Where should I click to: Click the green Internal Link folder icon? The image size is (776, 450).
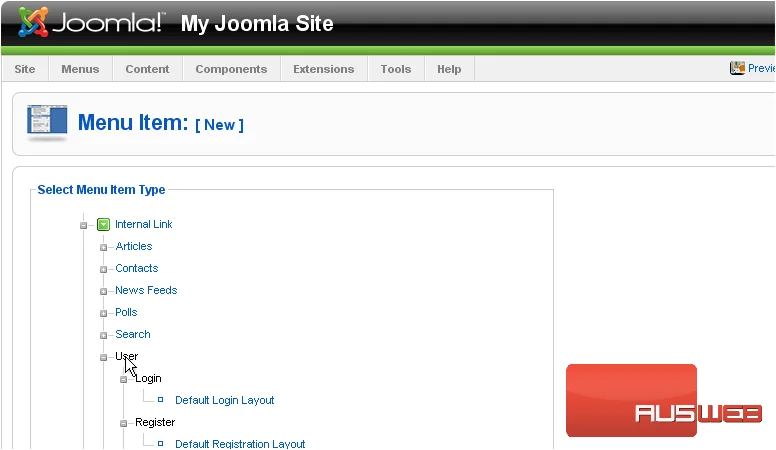pyautogui.click(x=103, y=225)
